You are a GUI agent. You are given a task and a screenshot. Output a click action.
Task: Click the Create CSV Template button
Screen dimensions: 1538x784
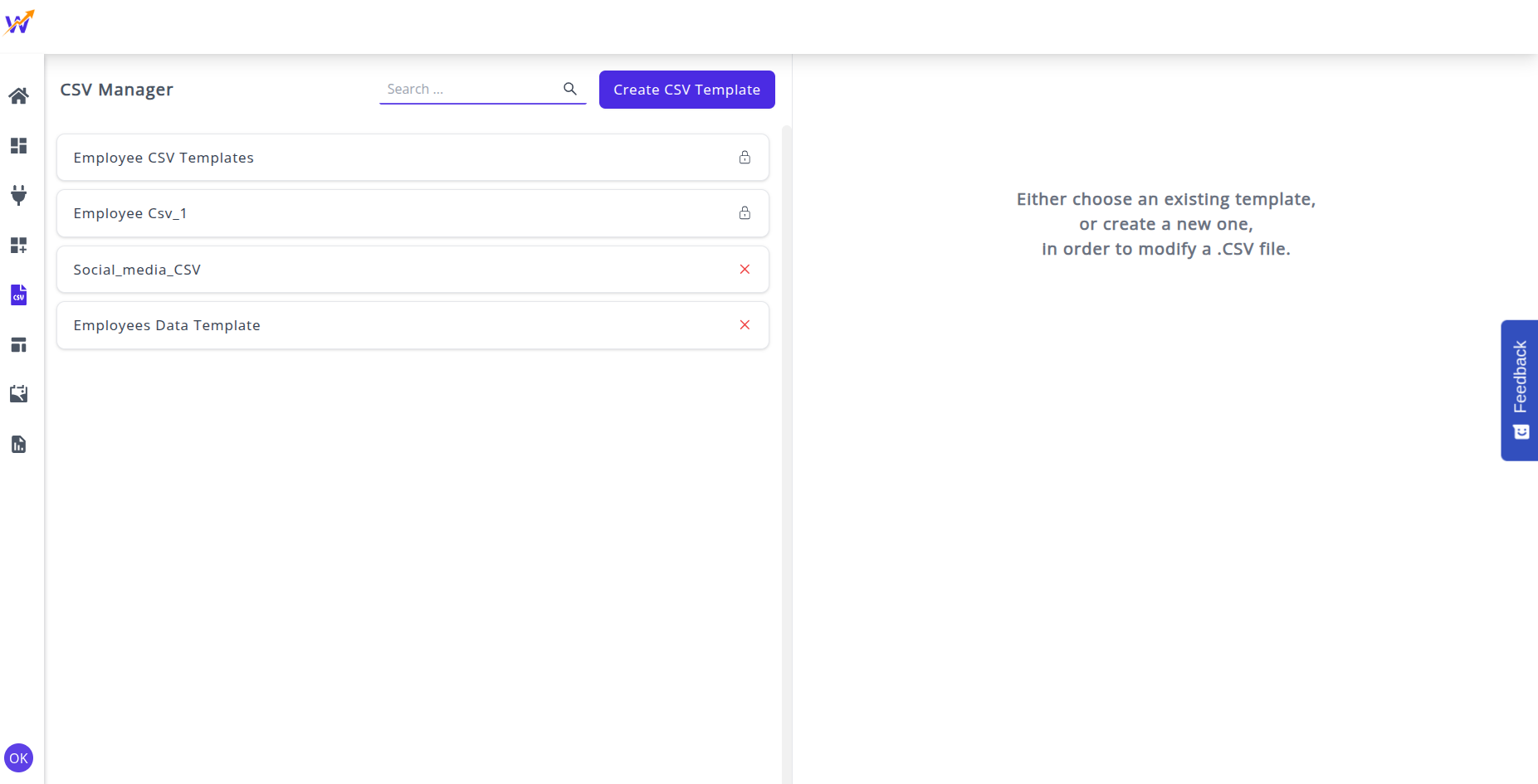(x=686, y=90)
